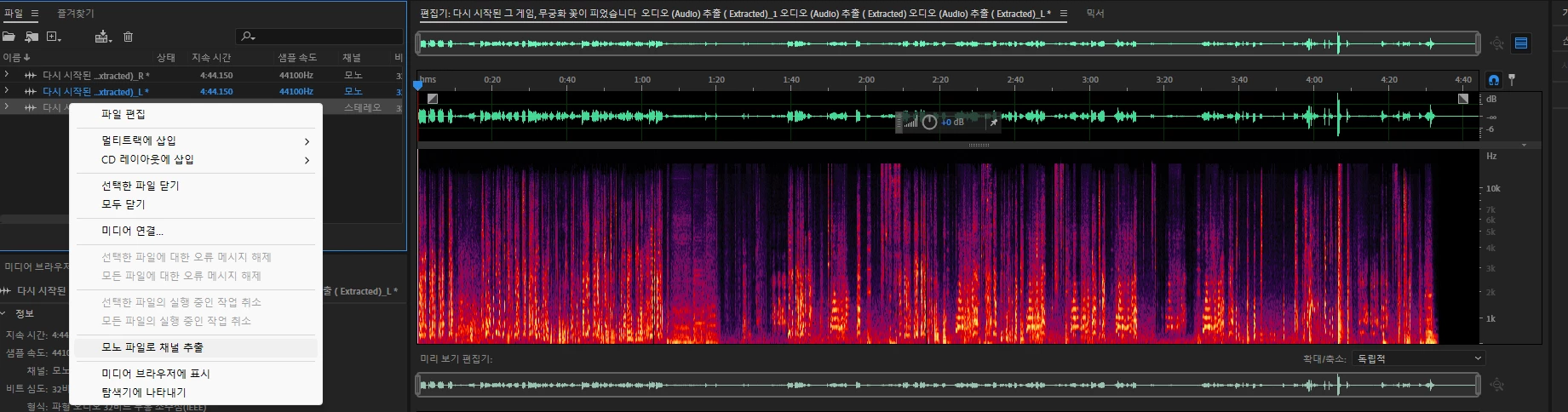The width and height of the screenshot is (1568, 412).
Task: Sort files by the 샘플 속도 column
Action: [x=297, y=57]
